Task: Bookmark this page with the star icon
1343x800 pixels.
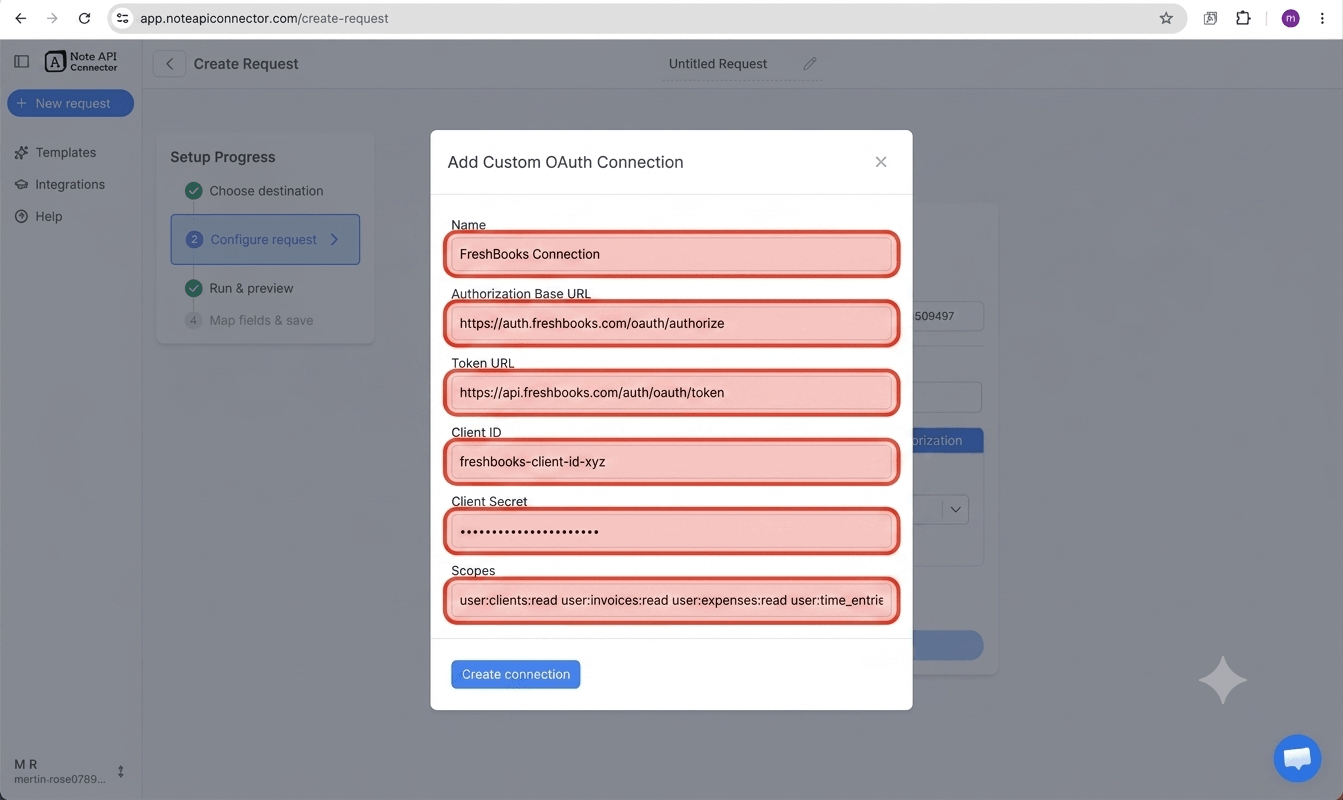Action: 1166,18
